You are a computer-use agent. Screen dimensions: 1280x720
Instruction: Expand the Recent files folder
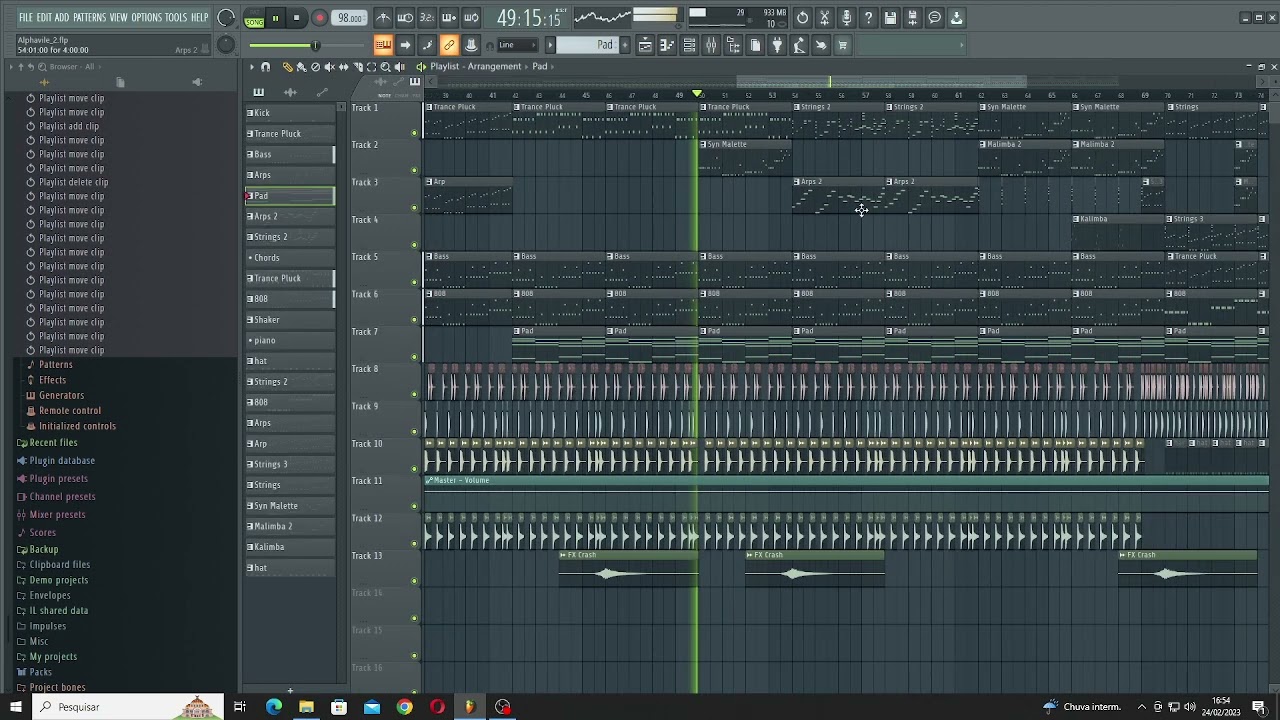tap(53, 443)
